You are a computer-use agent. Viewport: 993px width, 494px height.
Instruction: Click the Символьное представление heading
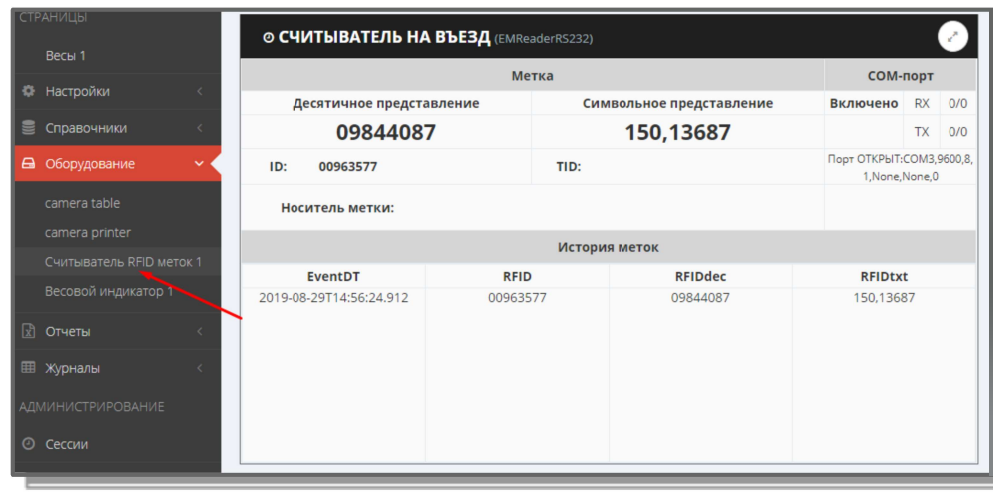678,103
